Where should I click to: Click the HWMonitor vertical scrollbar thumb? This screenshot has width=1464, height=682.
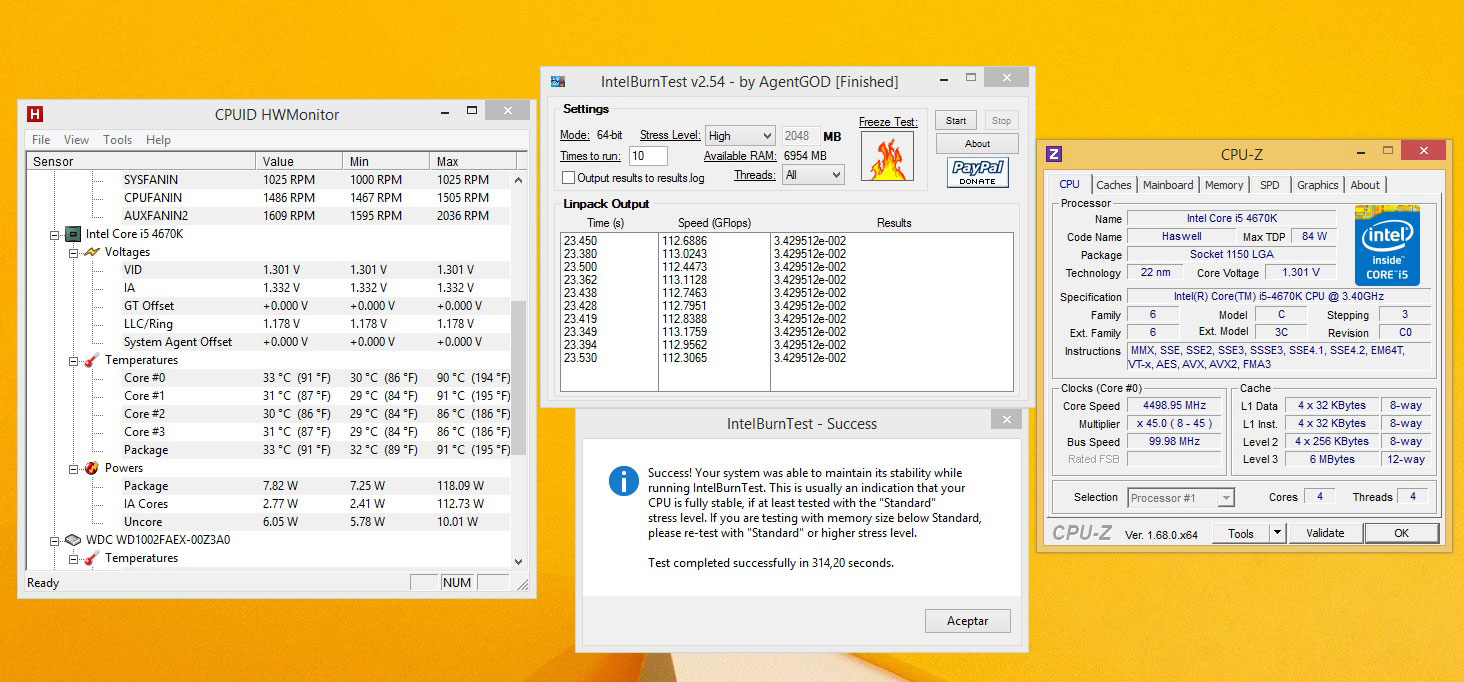518,379
